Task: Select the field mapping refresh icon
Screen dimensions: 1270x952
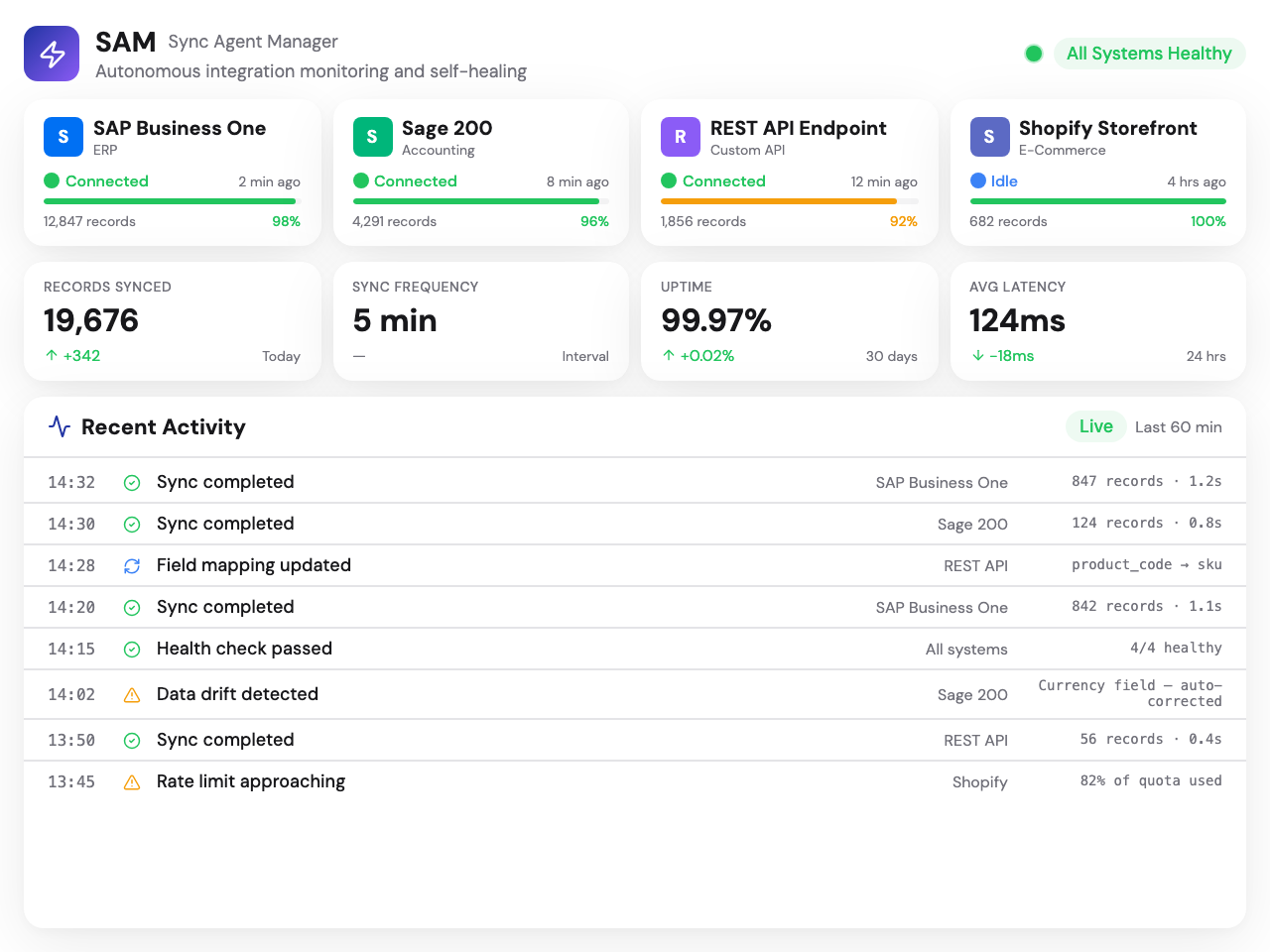Action: pyautogui.click(x=131, y=564)
